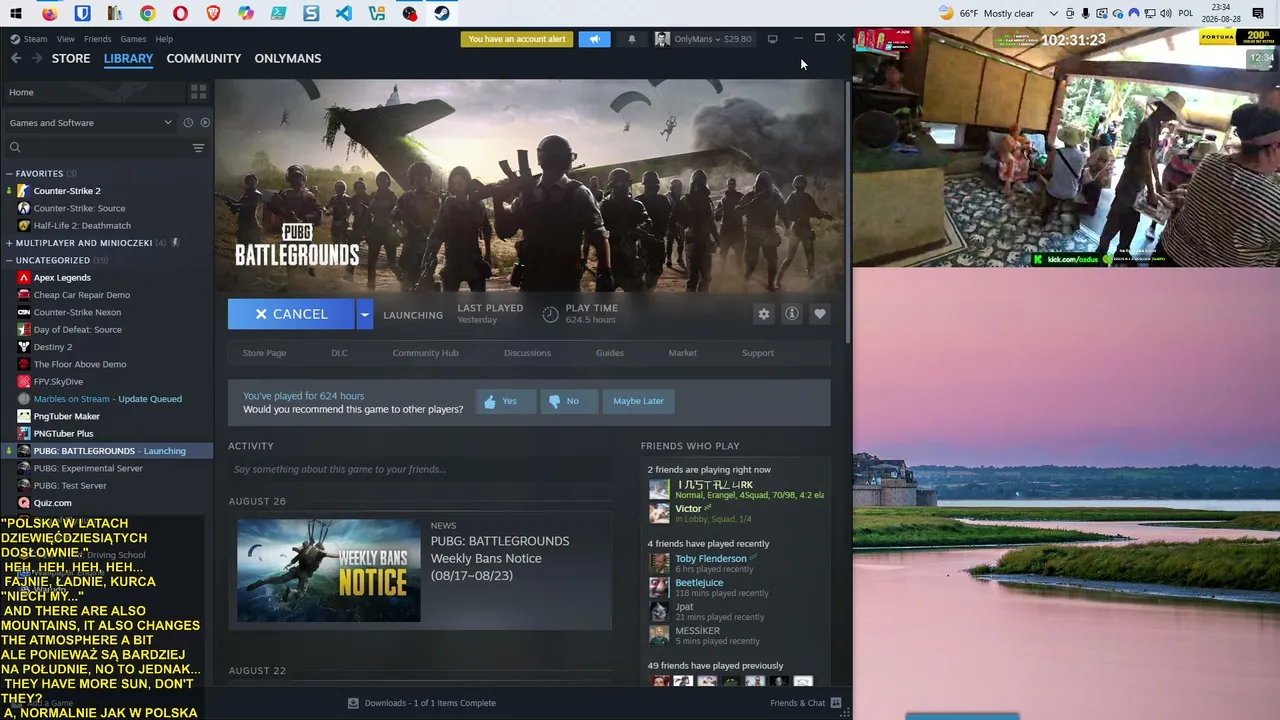Click the system tray volume icon
Screen dimensions: 1280x720
1165,13
